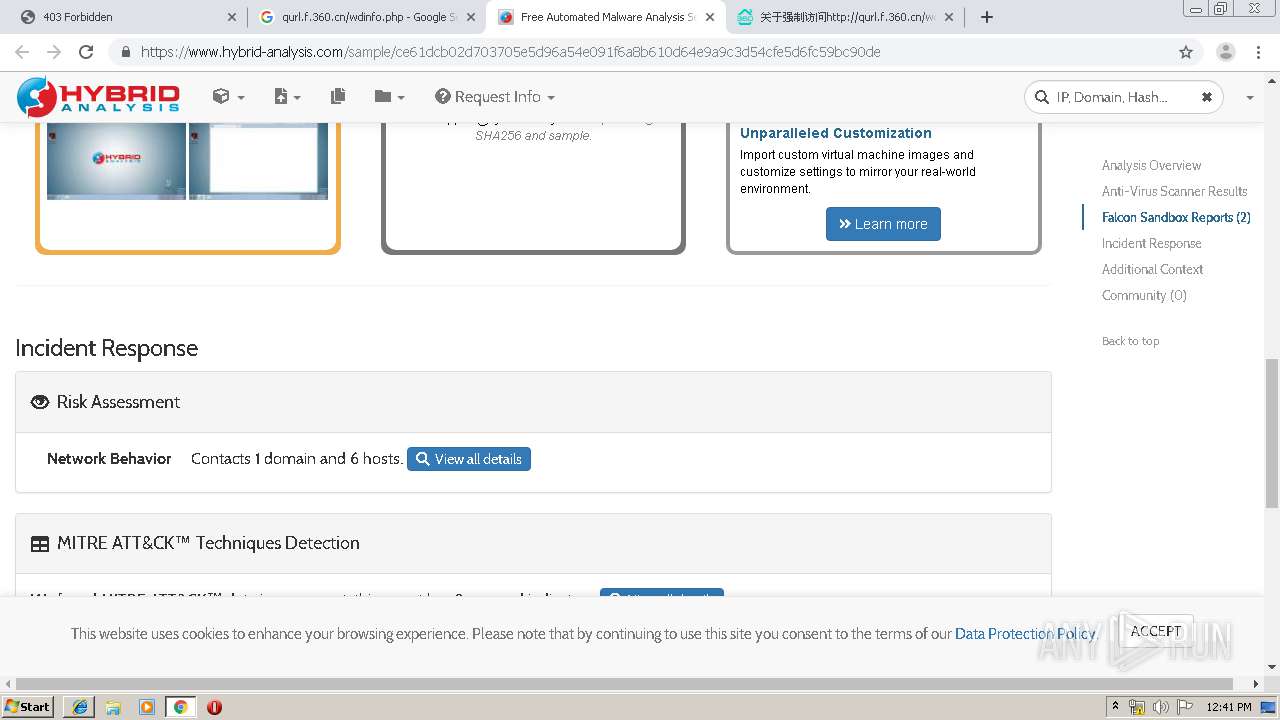Close the 403 Forbidden tab

coord(232,17)
